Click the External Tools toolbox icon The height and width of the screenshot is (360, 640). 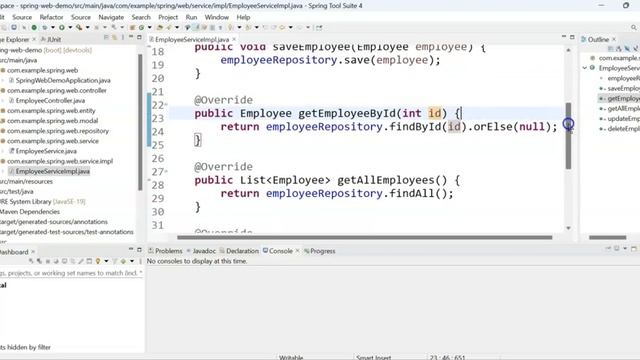point(79,27)
